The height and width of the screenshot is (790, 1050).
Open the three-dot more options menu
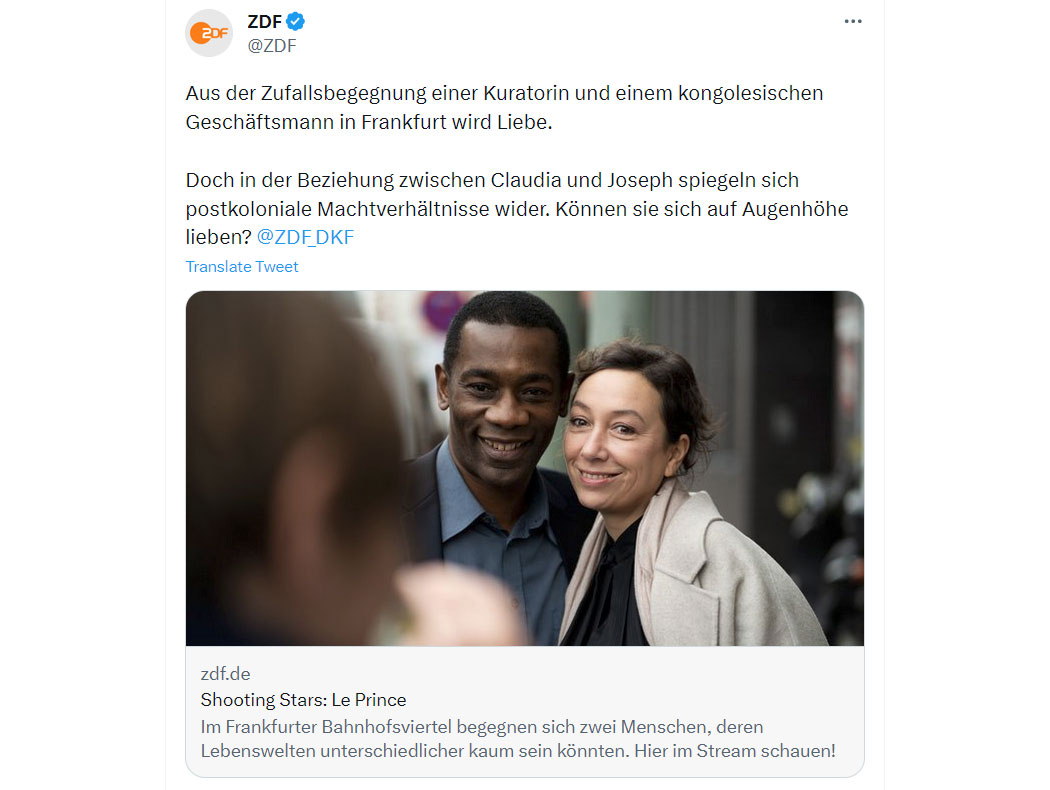coord(852,21)
